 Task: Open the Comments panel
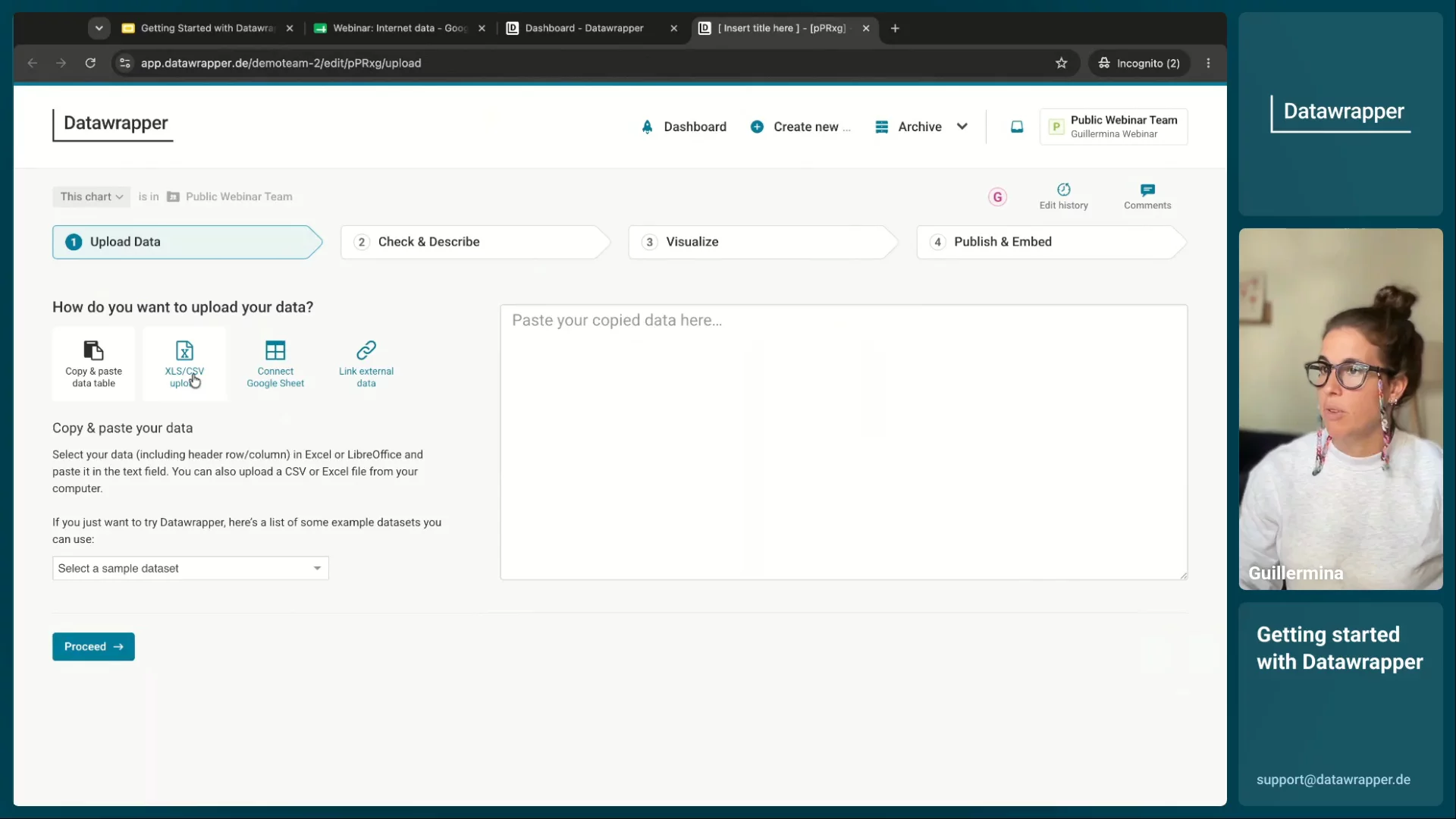tap(1147, 196)
